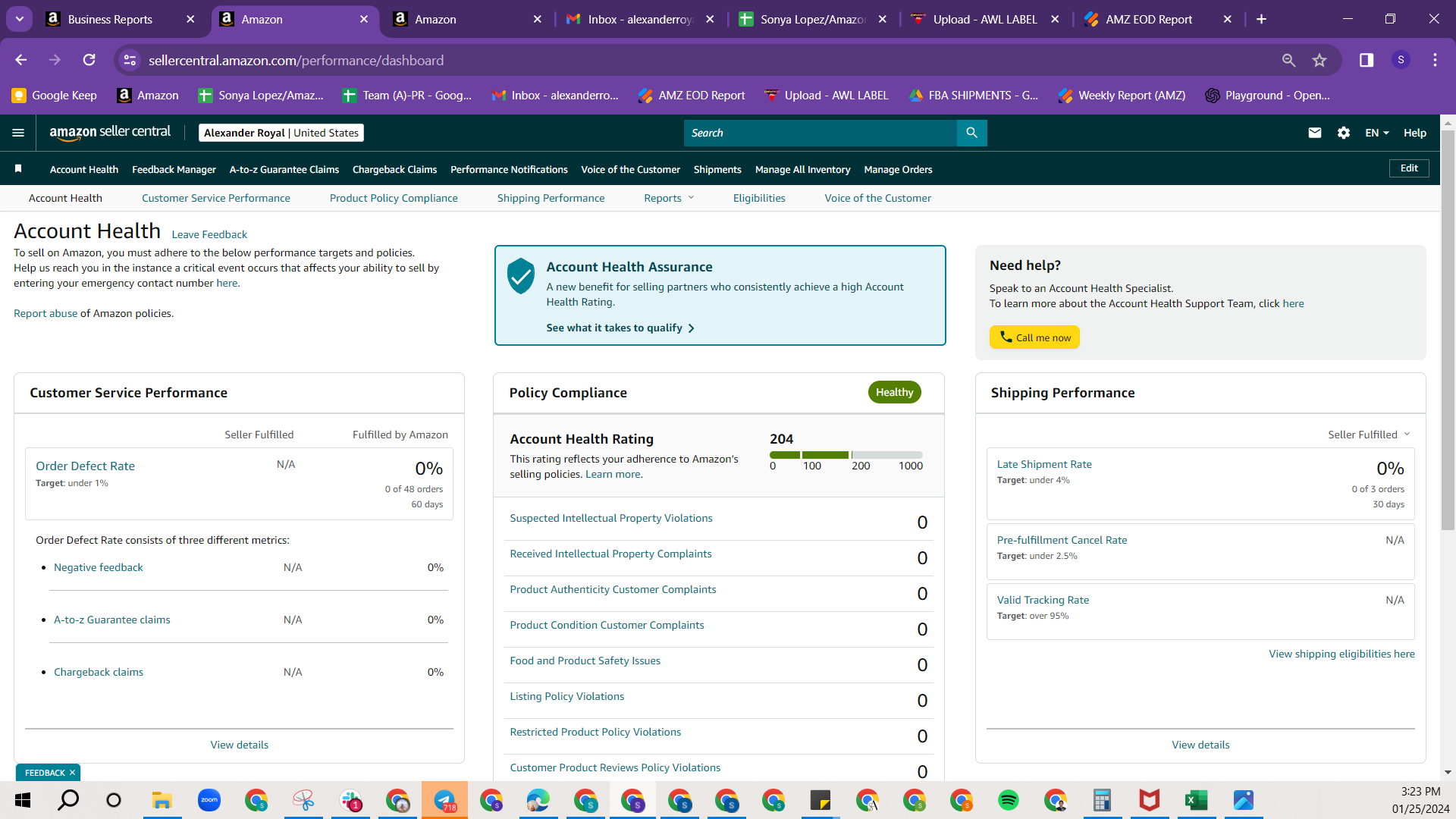Switch to the Business Reports browser tab

(x=111, y=19)
